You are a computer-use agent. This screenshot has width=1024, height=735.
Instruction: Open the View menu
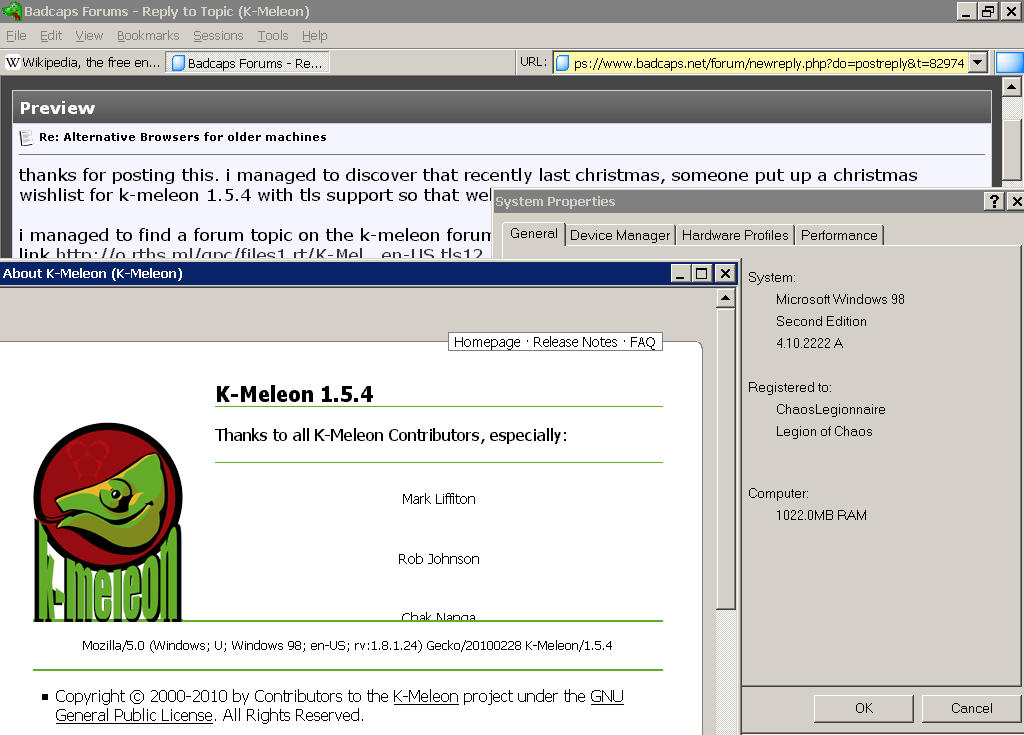pos(89,35)
